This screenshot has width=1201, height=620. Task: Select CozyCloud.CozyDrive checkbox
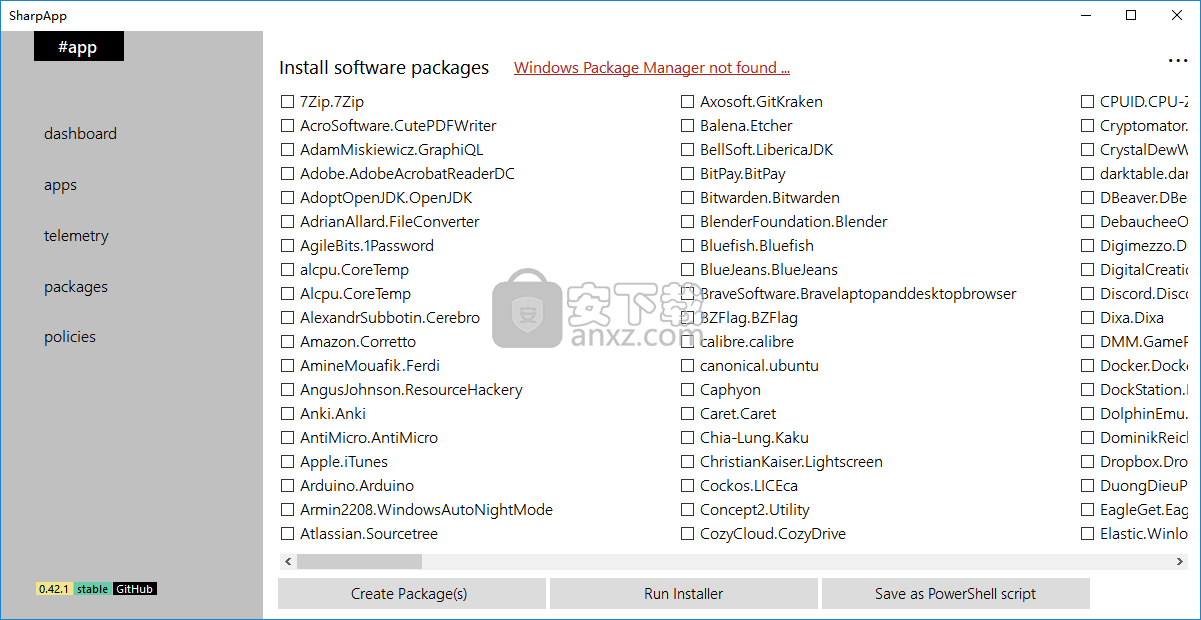point(688,534)
